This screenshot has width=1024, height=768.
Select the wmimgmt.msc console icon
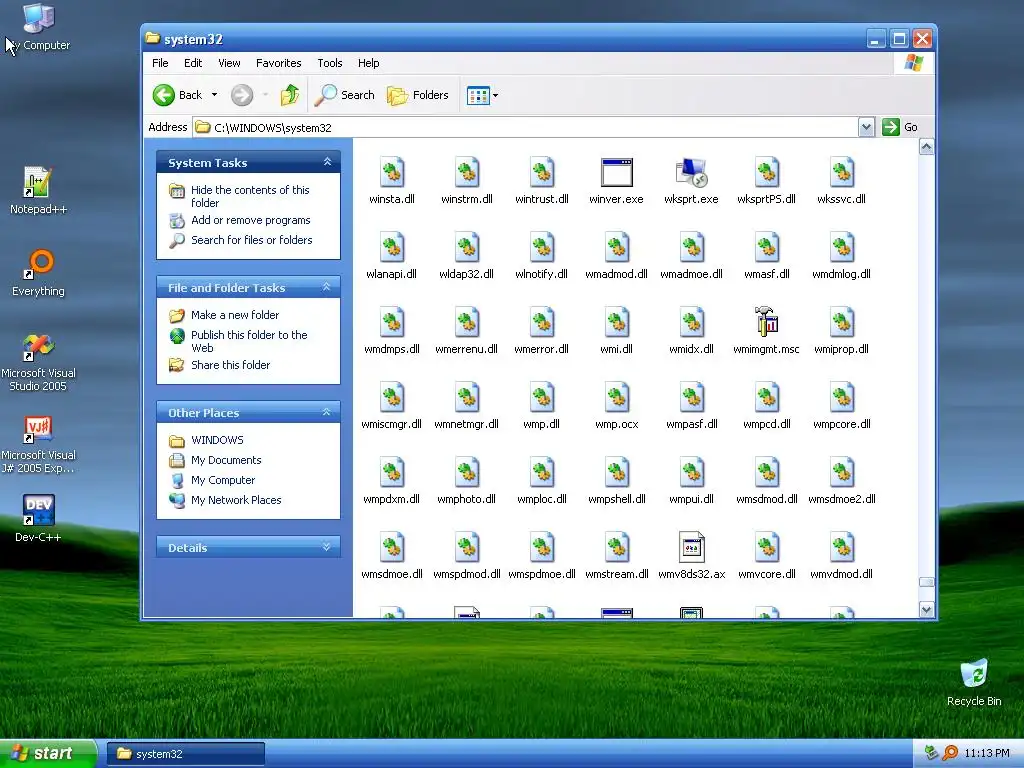766,322
